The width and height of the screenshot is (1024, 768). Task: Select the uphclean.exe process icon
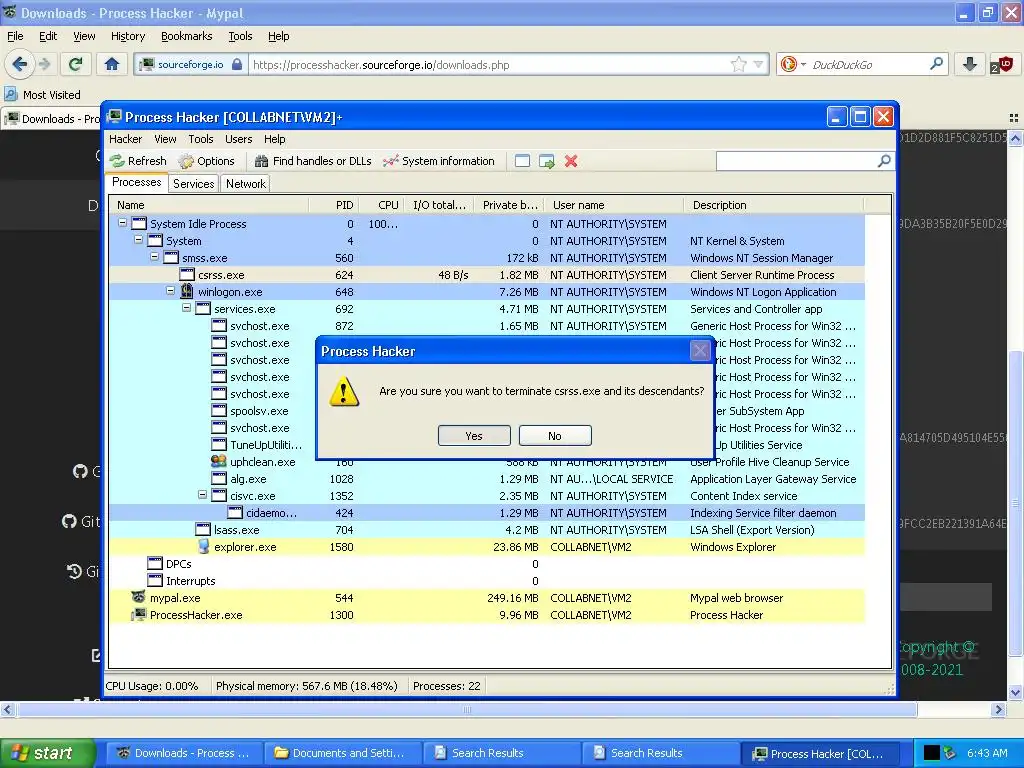[219, 461]
